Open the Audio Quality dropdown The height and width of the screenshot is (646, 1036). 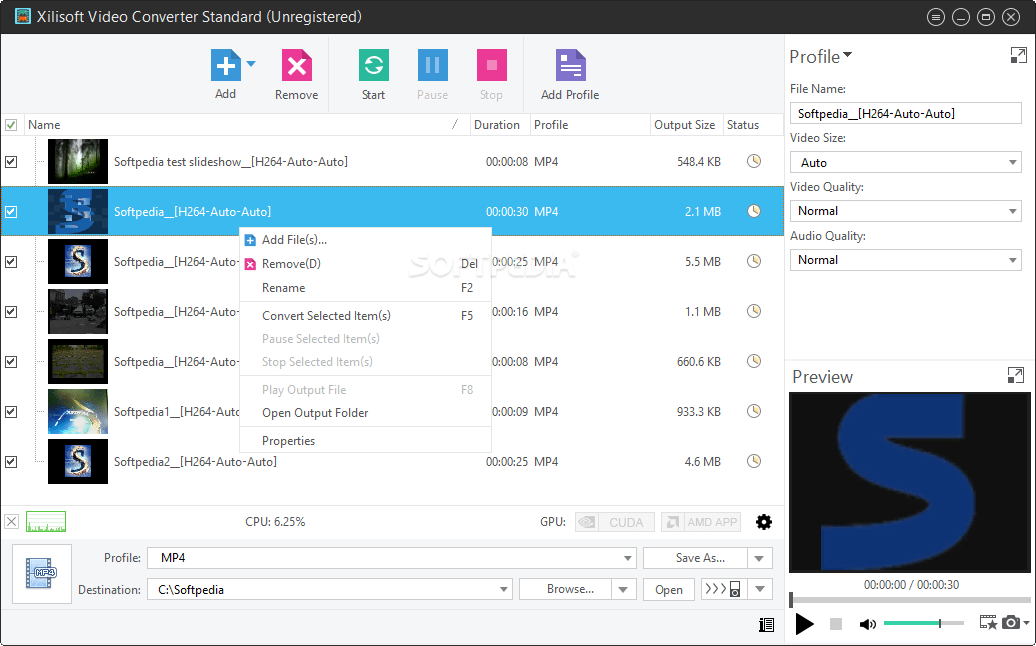(x=1010, y=259)
